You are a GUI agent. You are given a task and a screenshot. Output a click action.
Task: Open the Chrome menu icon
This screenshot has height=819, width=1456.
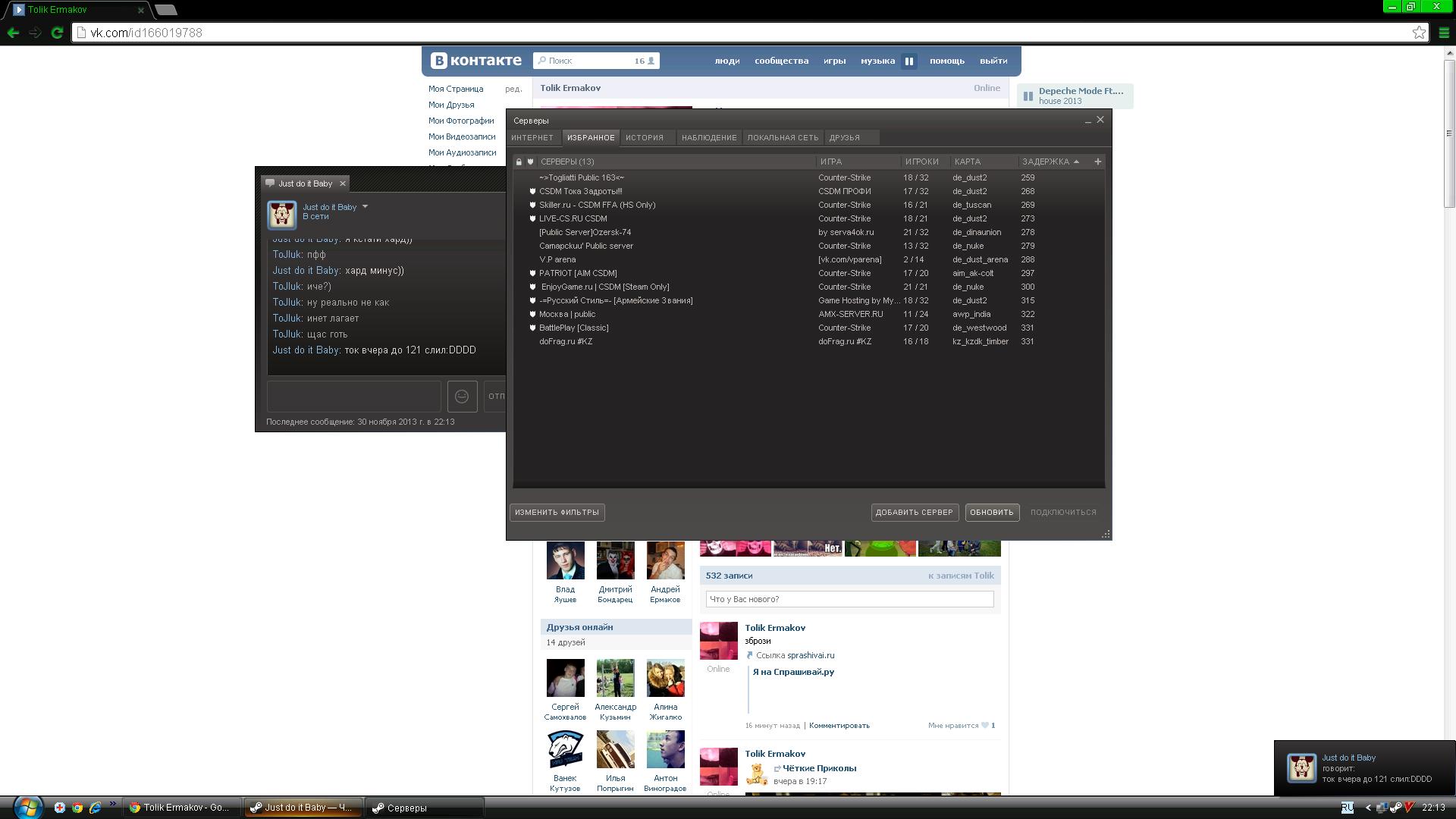click(x=1444, y=33)
